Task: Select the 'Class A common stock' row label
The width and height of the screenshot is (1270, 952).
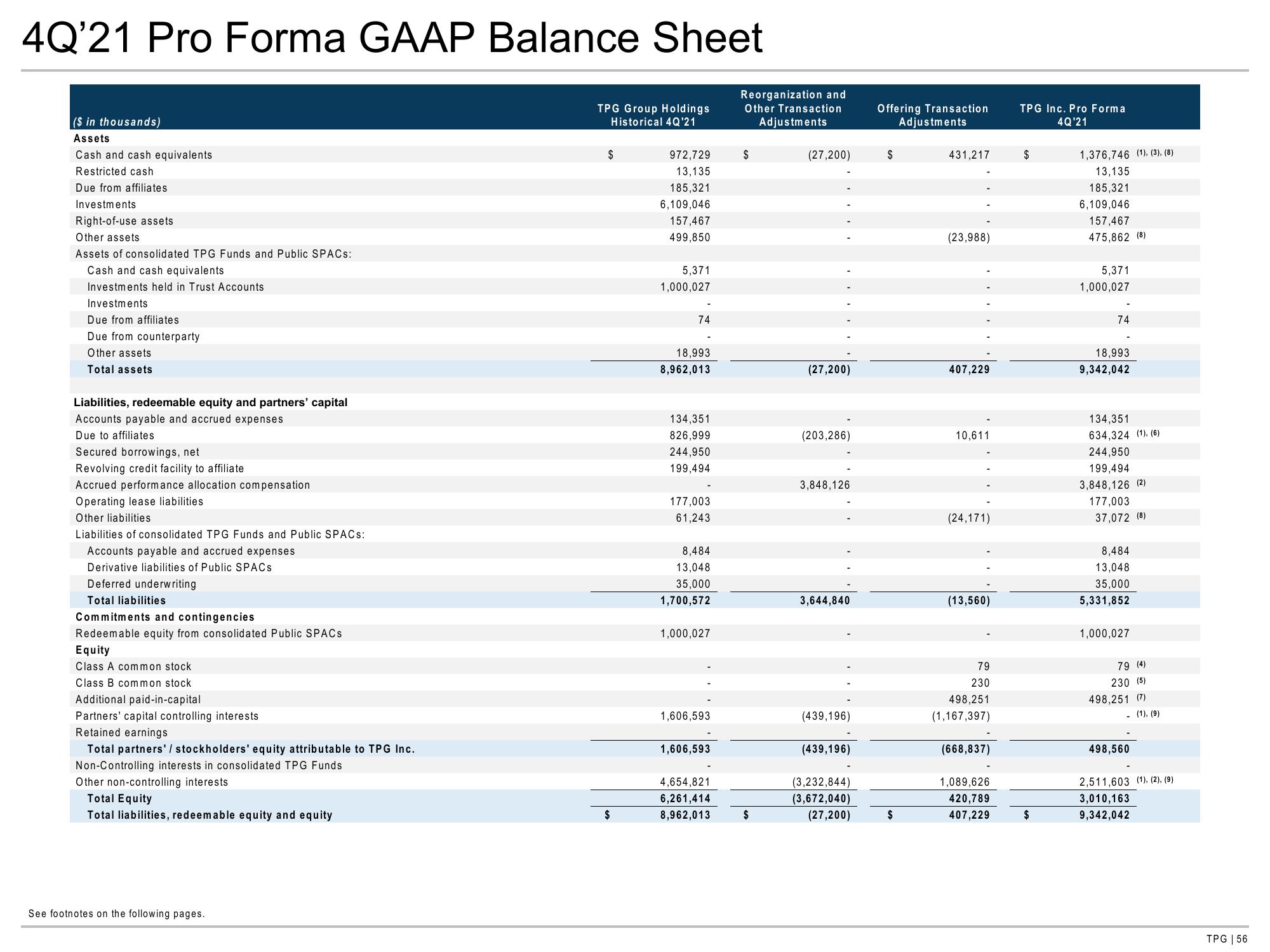Action: coord(133,666)
